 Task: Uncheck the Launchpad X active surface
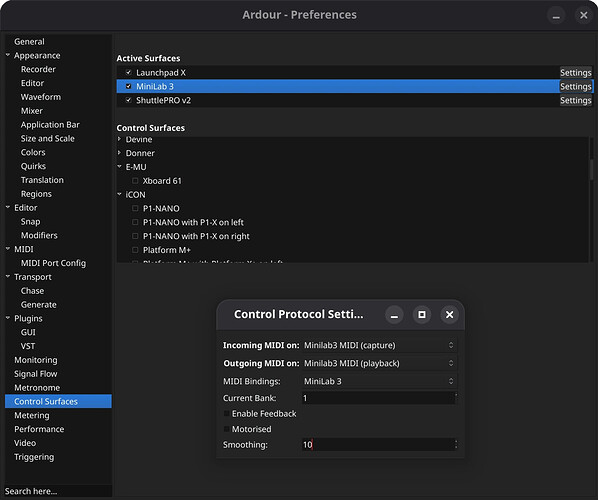[x=129, y=72]
